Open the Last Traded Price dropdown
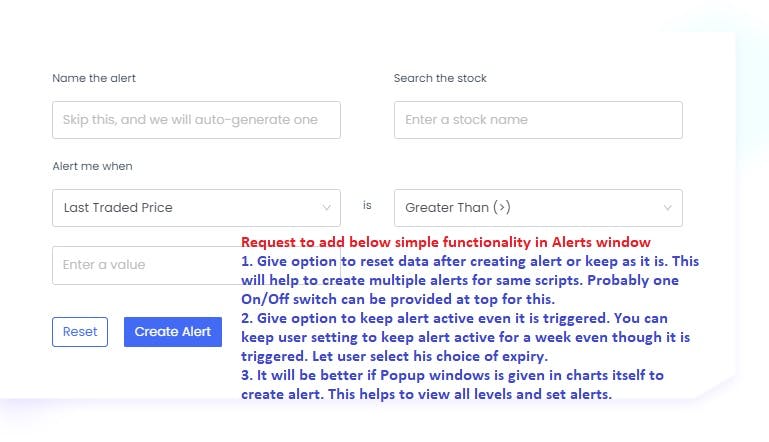 pyautogui.click(x=196, y=208)
